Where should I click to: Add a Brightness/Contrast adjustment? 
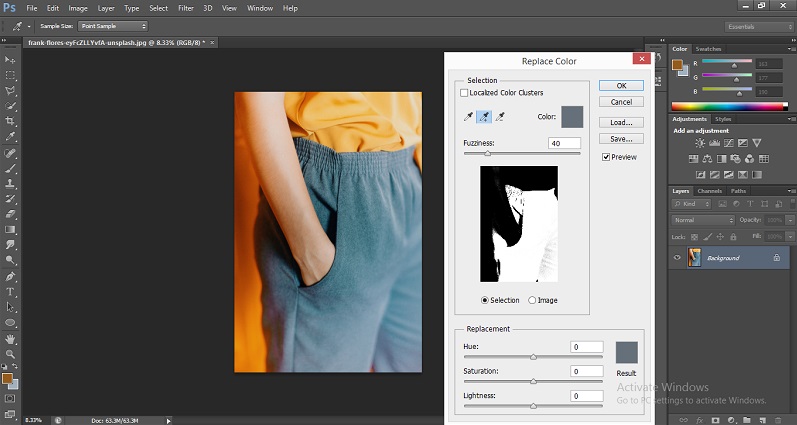pos(700,143)
